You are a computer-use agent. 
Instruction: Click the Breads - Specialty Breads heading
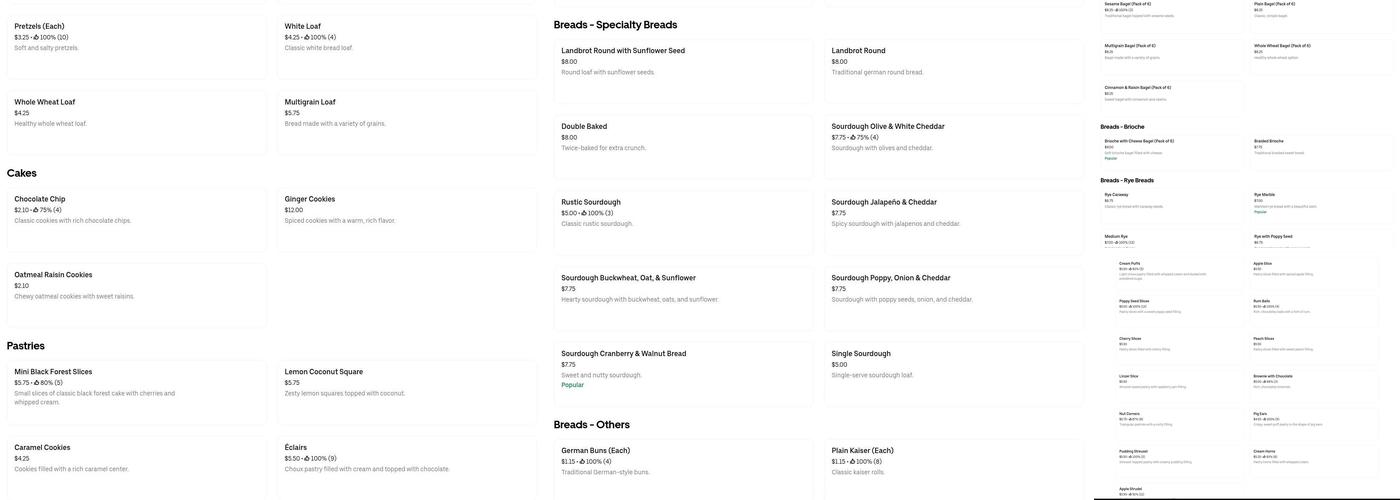pos(615,25)
